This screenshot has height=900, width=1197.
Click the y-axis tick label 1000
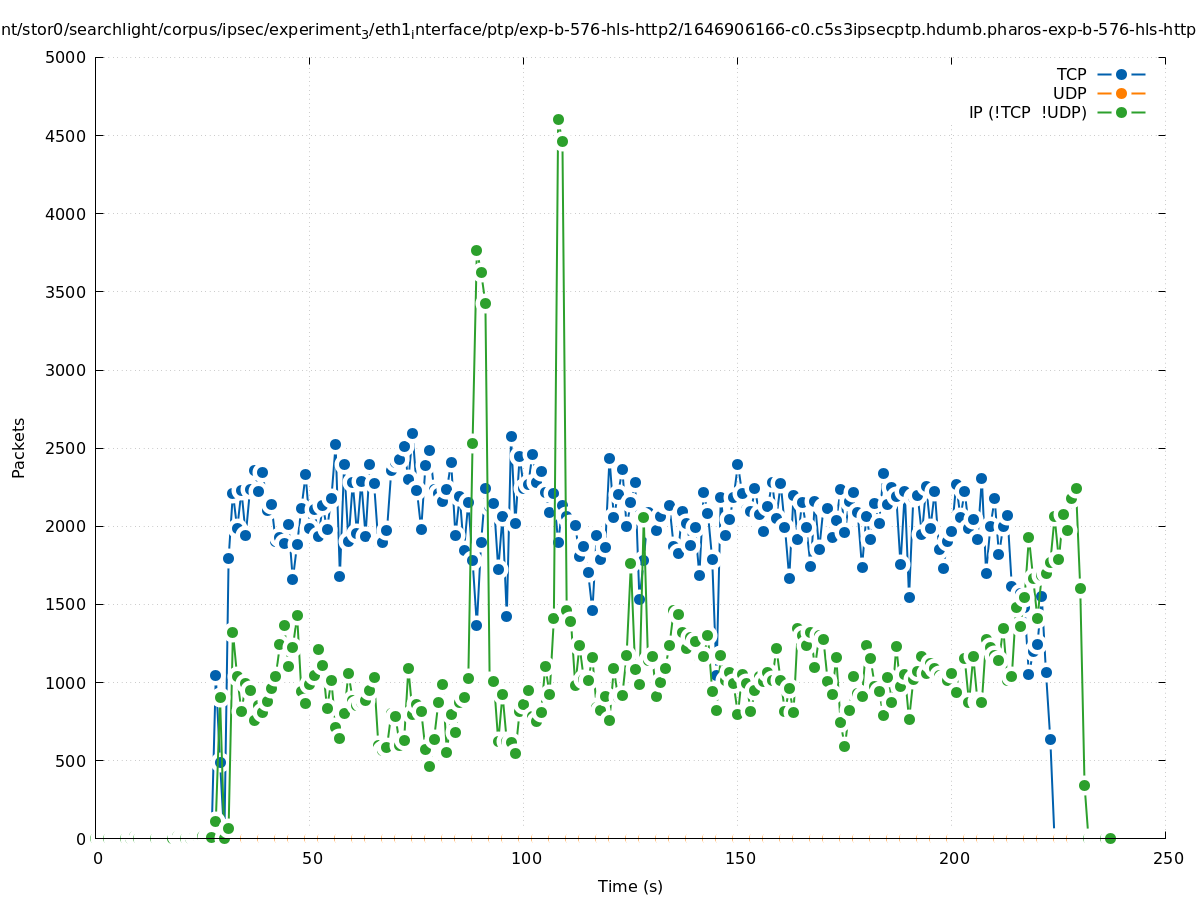click(x=66, y=682)
